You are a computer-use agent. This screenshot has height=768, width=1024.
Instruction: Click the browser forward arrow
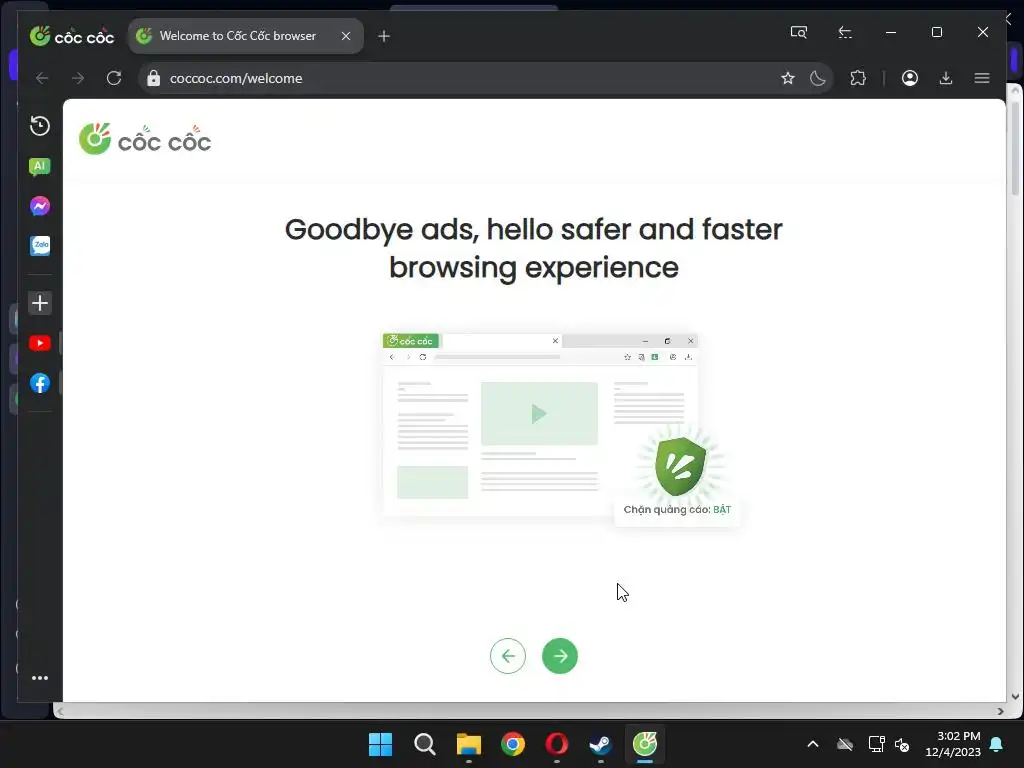point(78,78)
